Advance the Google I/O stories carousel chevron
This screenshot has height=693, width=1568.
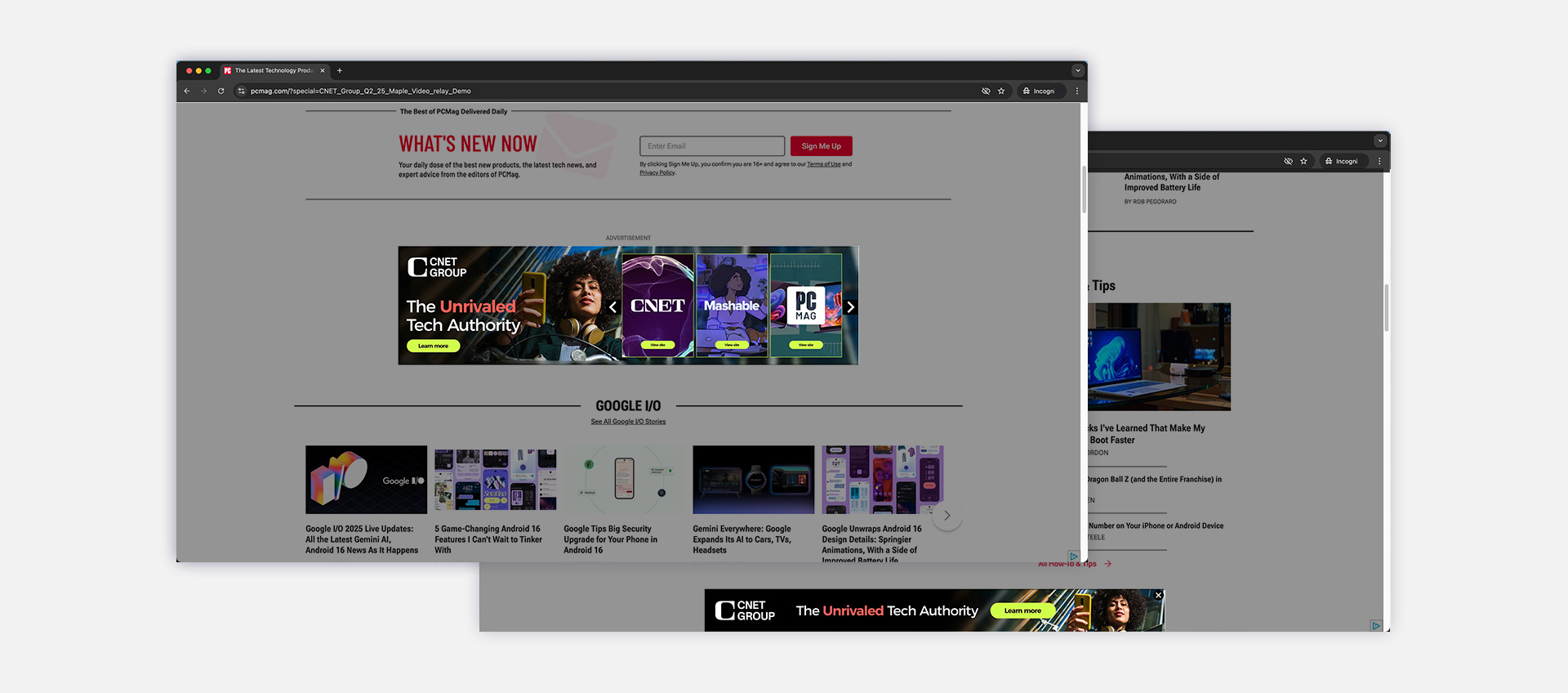click(x=947, y=516)
